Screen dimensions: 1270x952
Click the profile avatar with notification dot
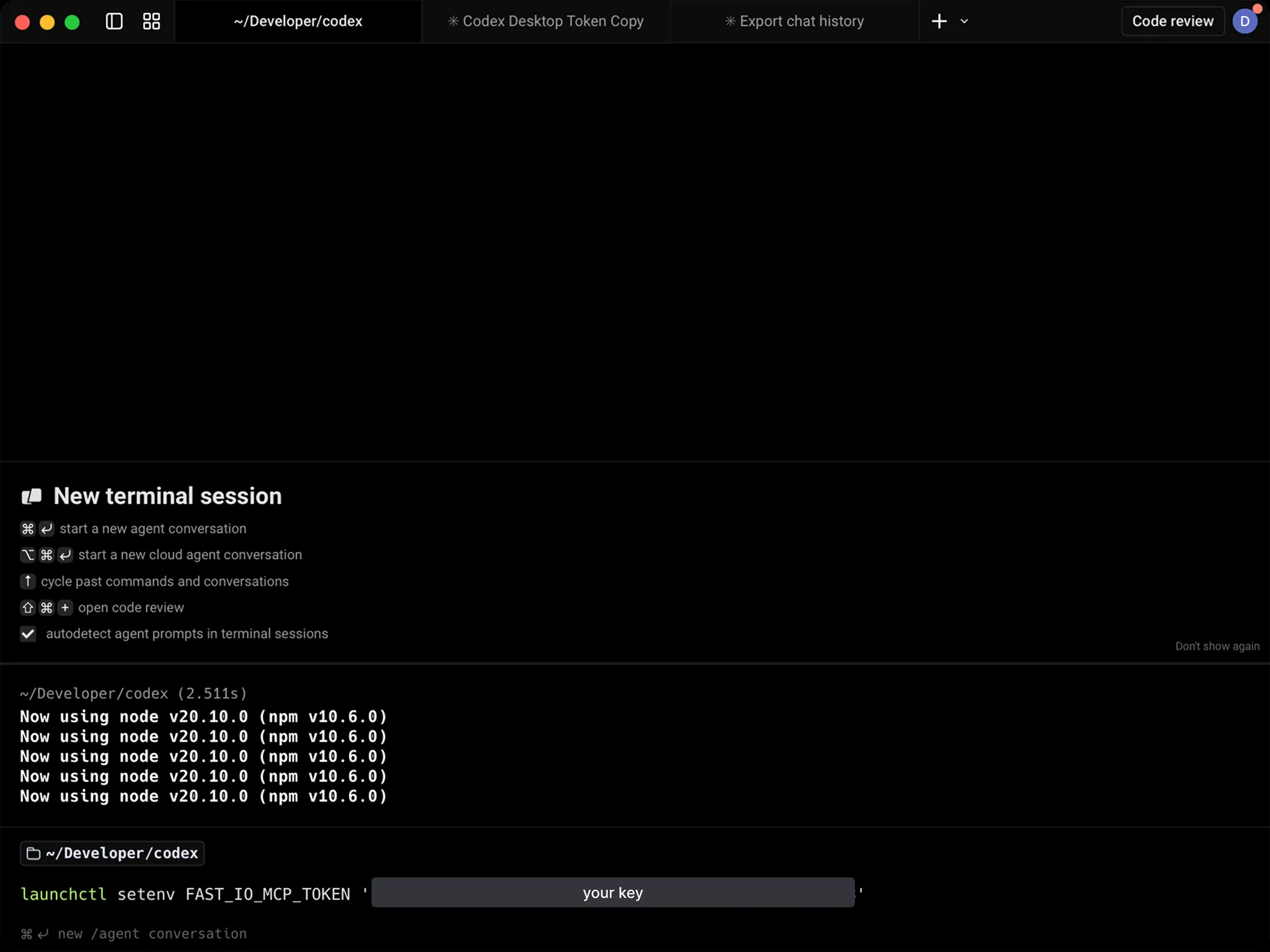click(1246, 21)
